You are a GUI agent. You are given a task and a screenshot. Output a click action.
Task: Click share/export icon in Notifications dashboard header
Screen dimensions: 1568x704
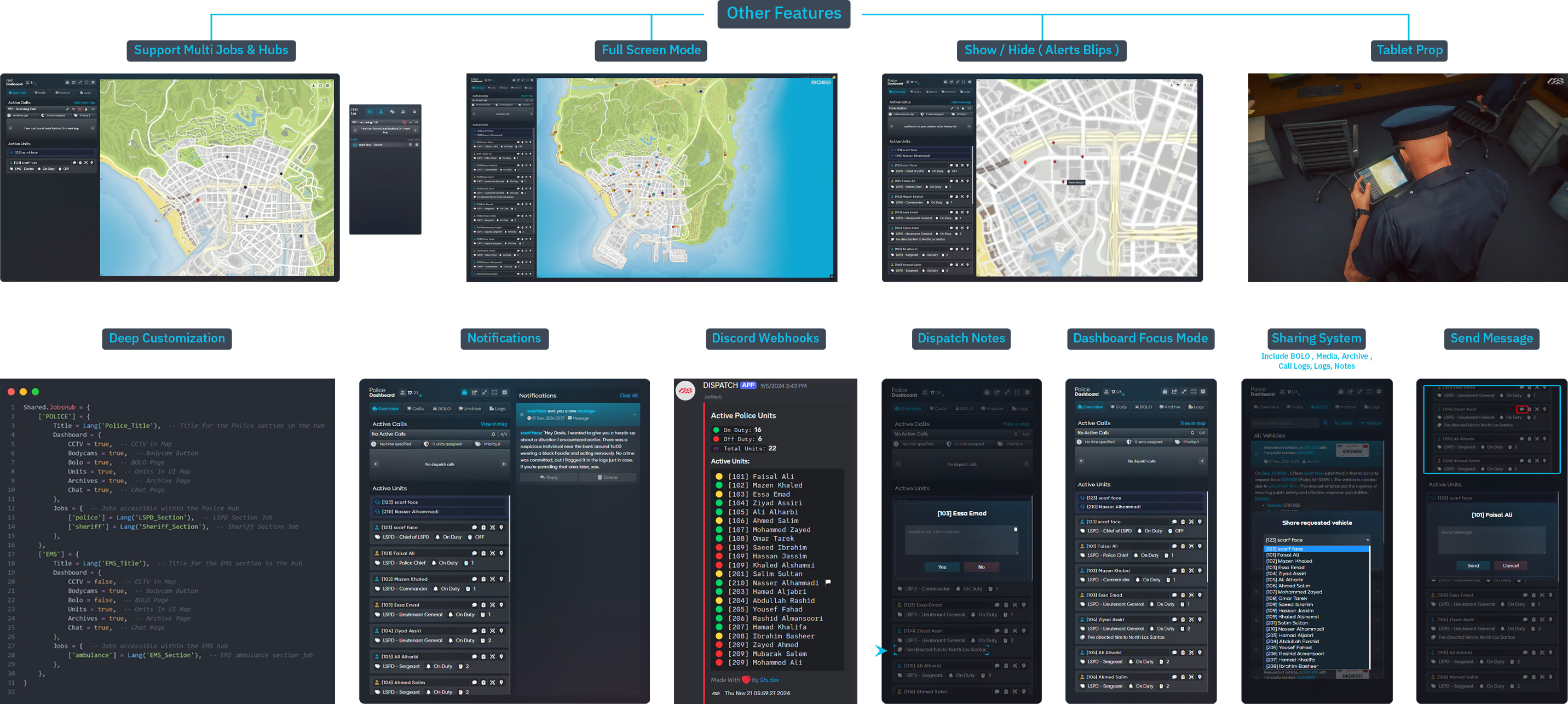click(474, 392)
